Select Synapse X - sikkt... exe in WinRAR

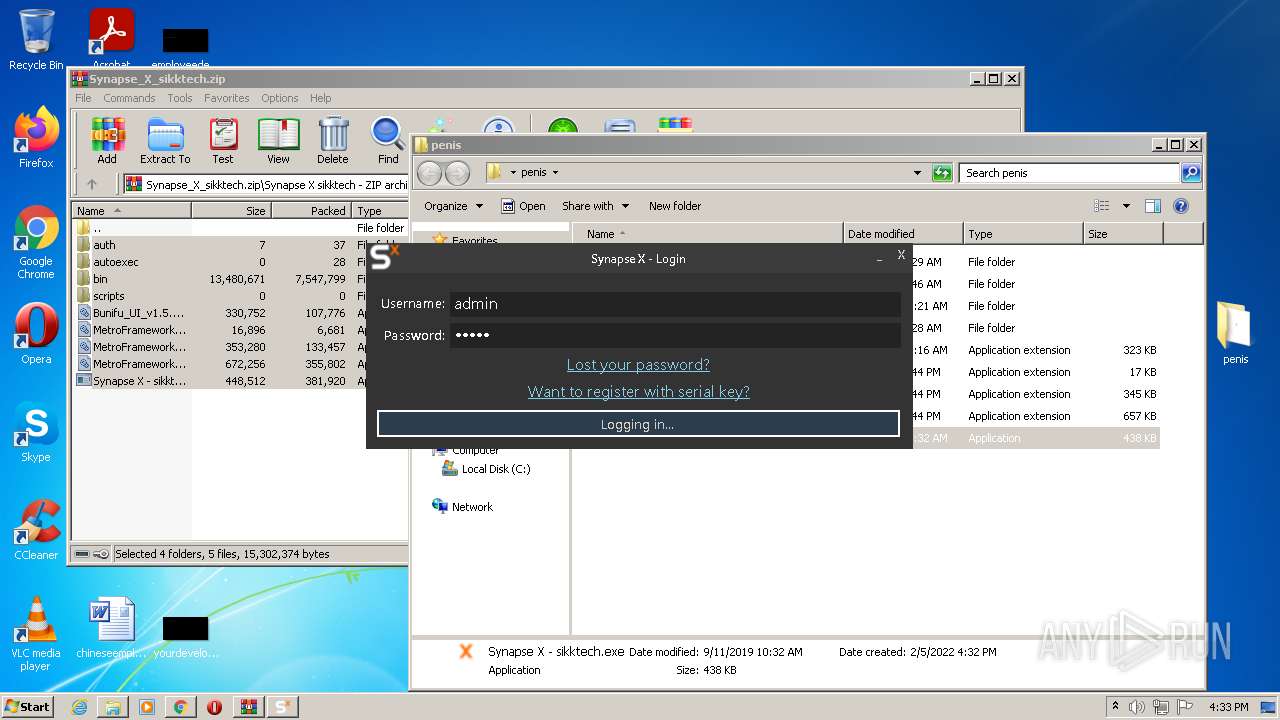132,381
